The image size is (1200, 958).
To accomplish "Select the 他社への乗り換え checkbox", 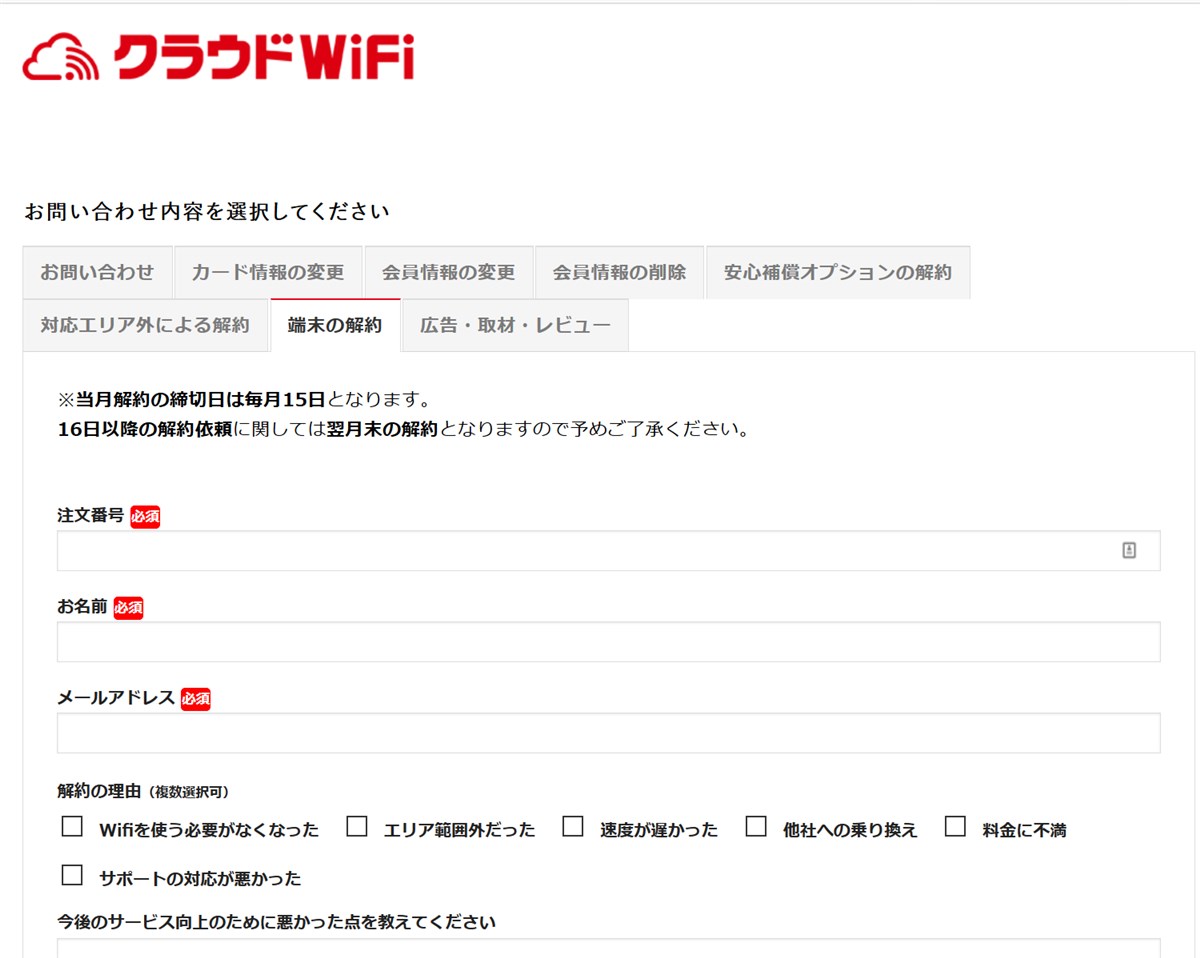I will (x=756, y=827).
